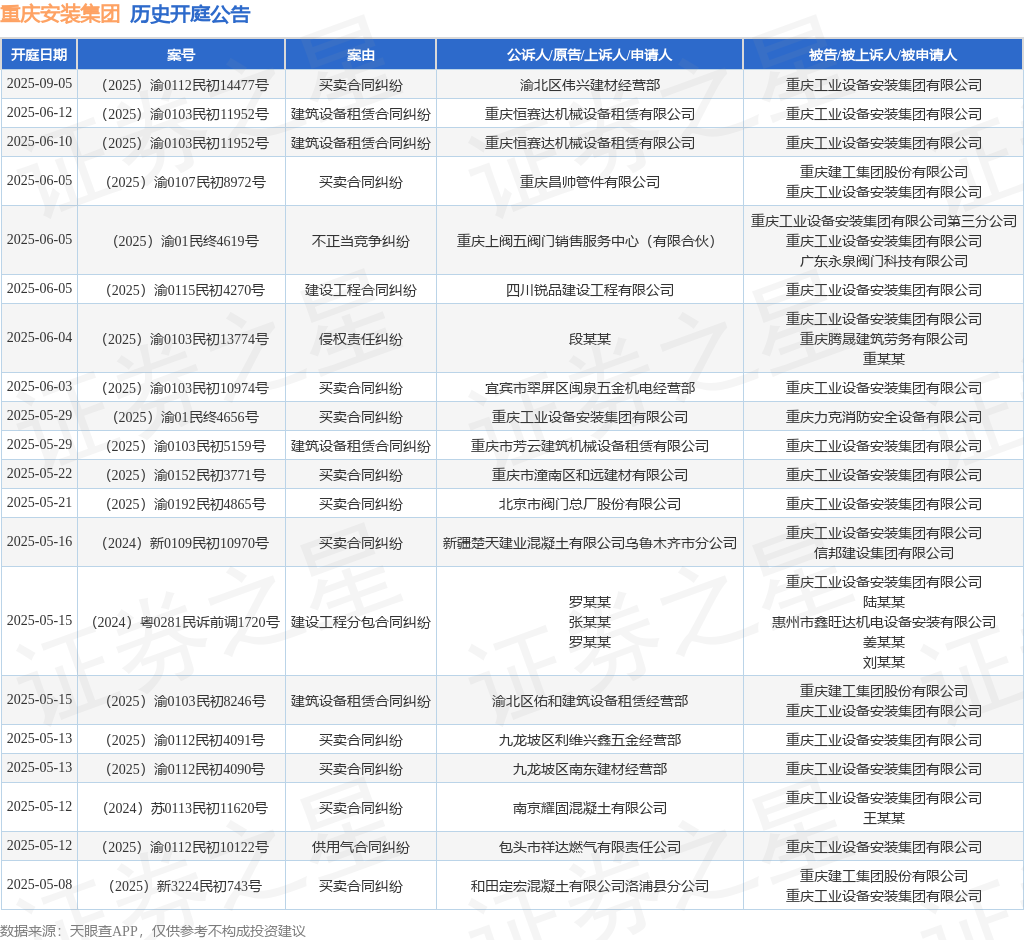Click defendant 王某某

[884, 817]
